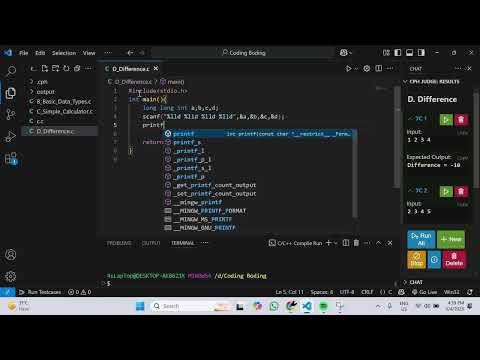
Task: Select the D_Difference.c editor tab
Action: pos(131,69)
